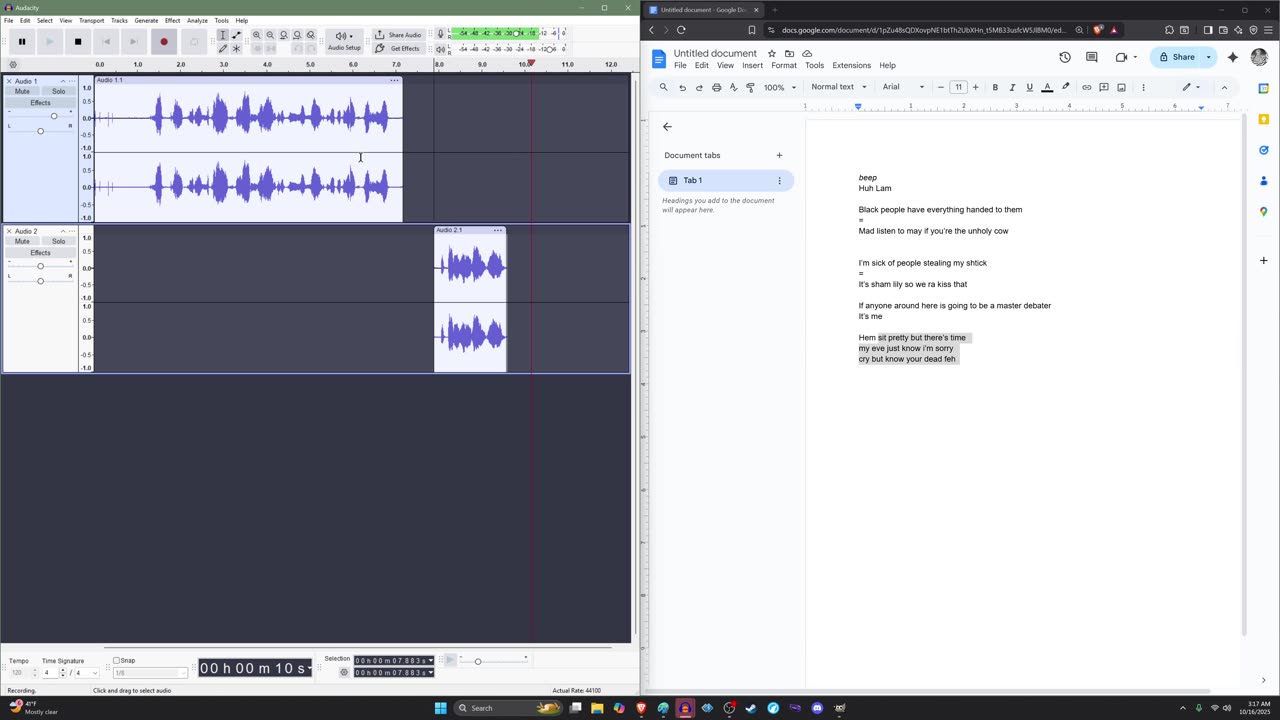Image resolution: width=1280 pixels, height=720 pixels.
Task: Zoom out on the Audacity timeline
Action: 270,36
